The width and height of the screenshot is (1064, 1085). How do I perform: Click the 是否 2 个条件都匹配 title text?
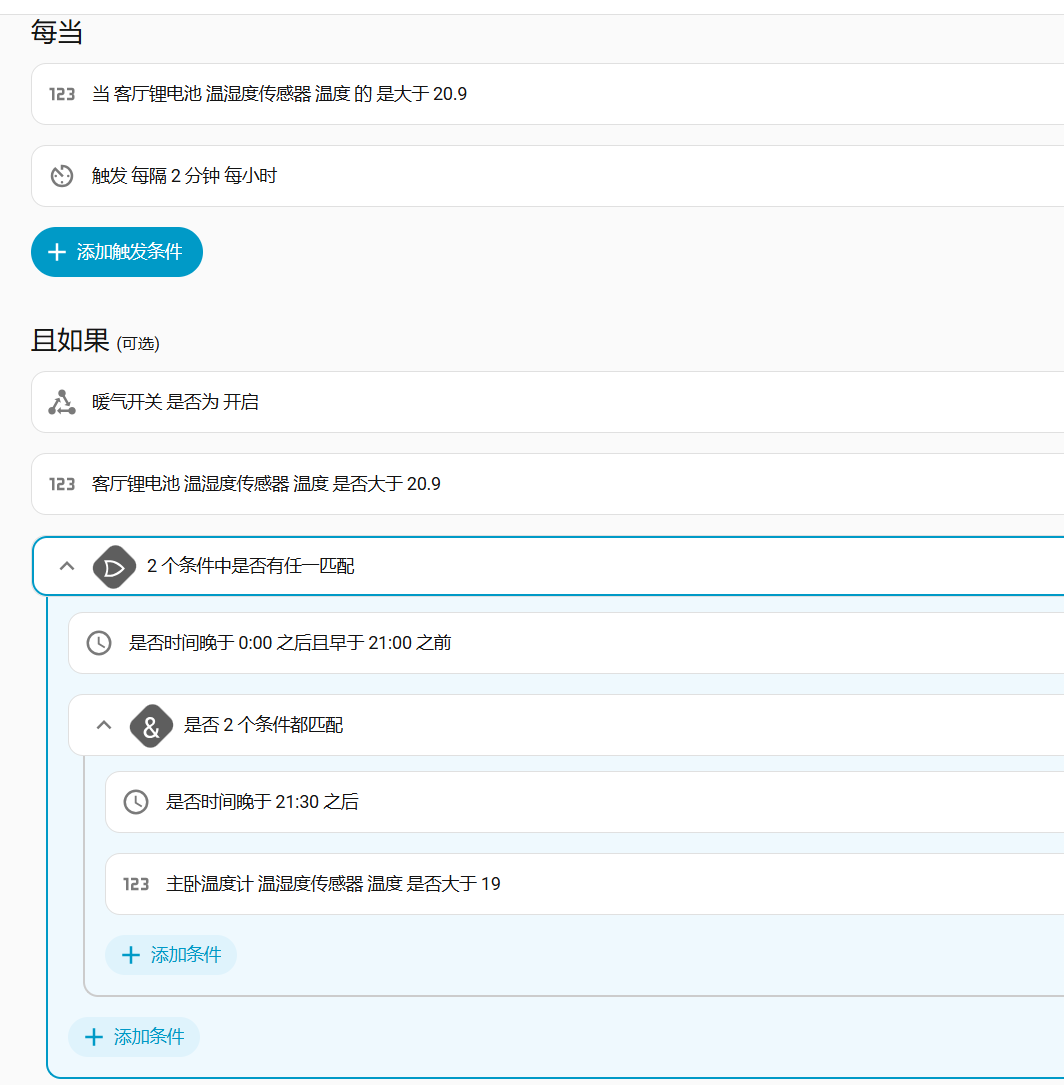tap(263, 725)
